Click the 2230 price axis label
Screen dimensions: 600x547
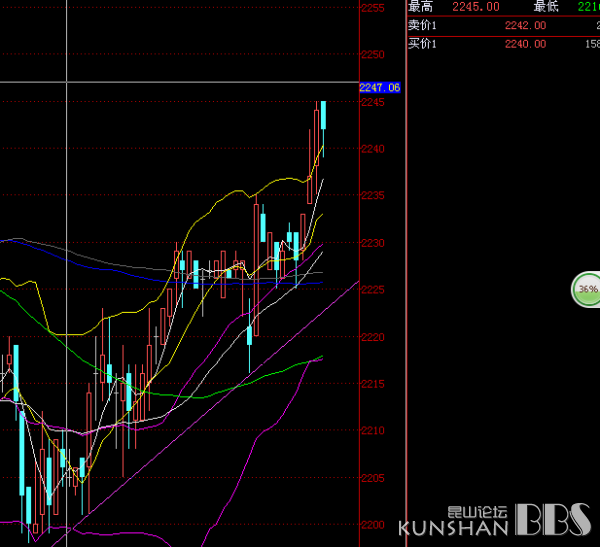pyautogui.click(x=373, y=243)
